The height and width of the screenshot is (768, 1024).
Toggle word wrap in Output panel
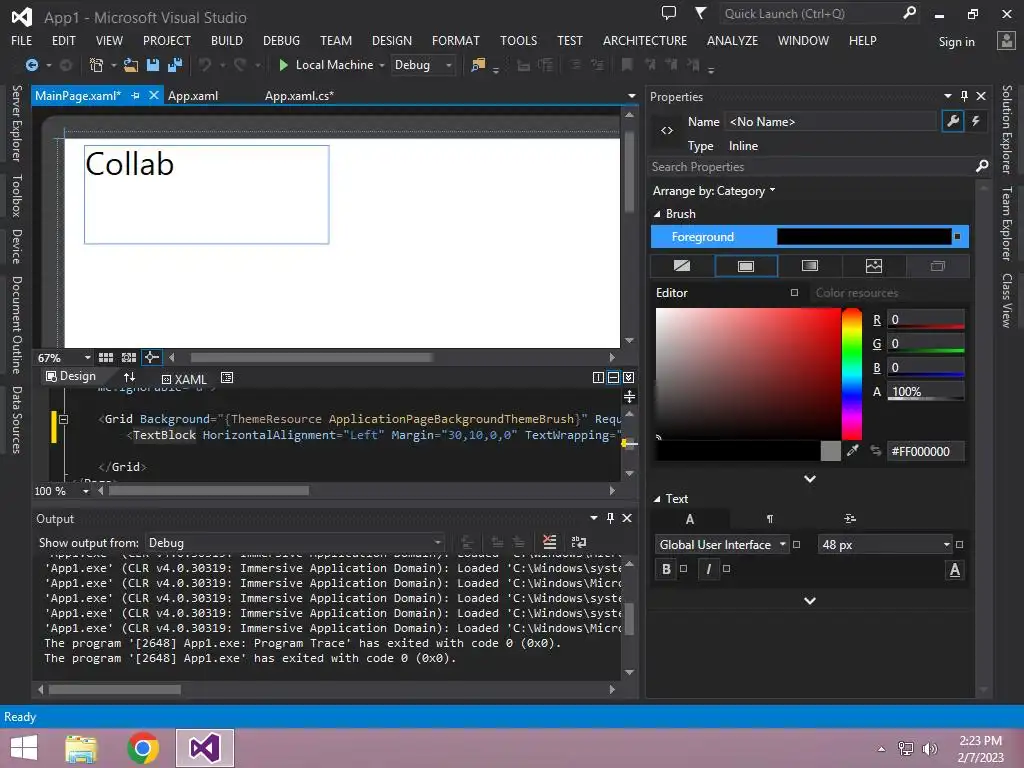coord(579,542)
